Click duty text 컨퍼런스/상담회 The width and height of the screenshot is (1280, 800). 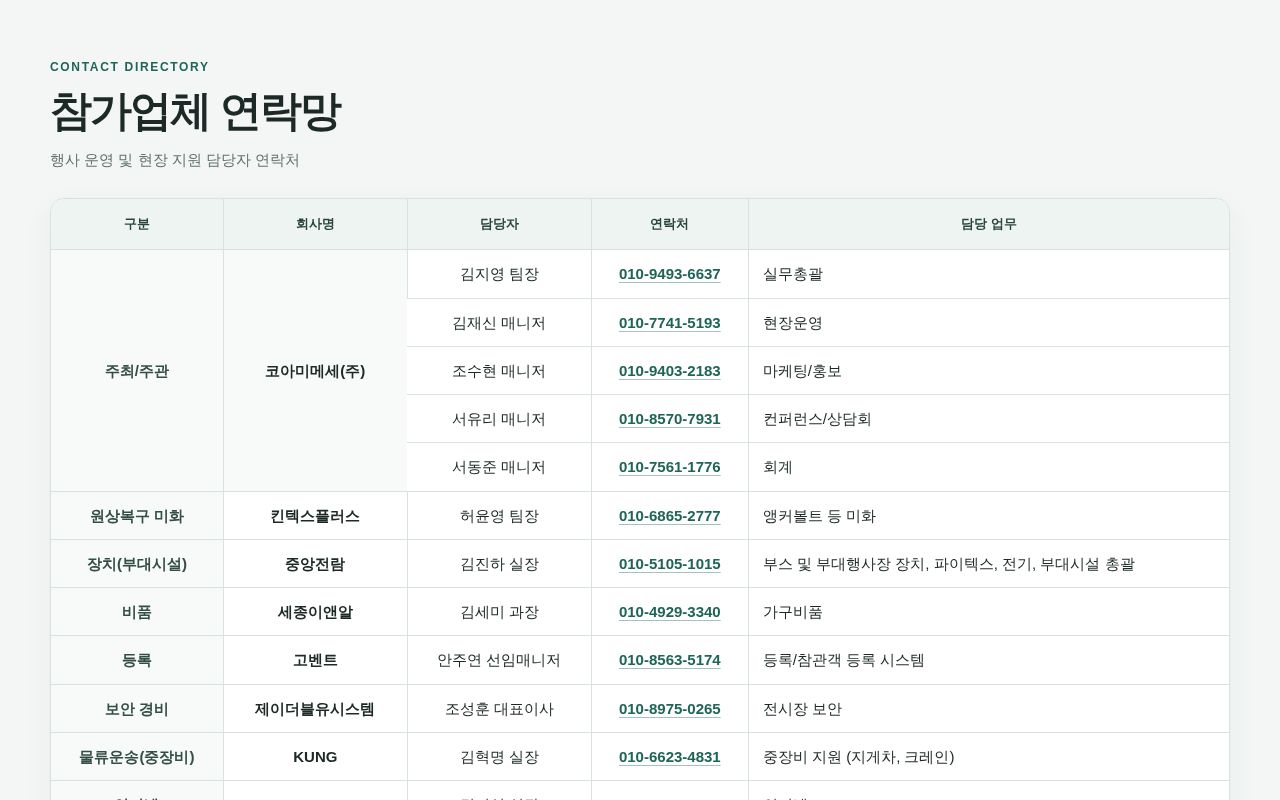[x=817, y=419]
